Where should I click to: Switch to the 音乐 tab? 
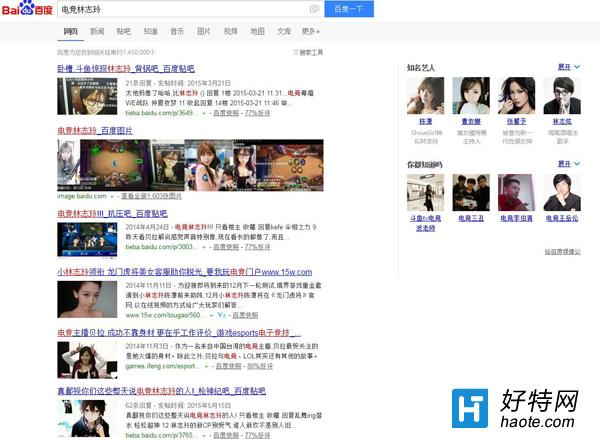coord(177,31)
